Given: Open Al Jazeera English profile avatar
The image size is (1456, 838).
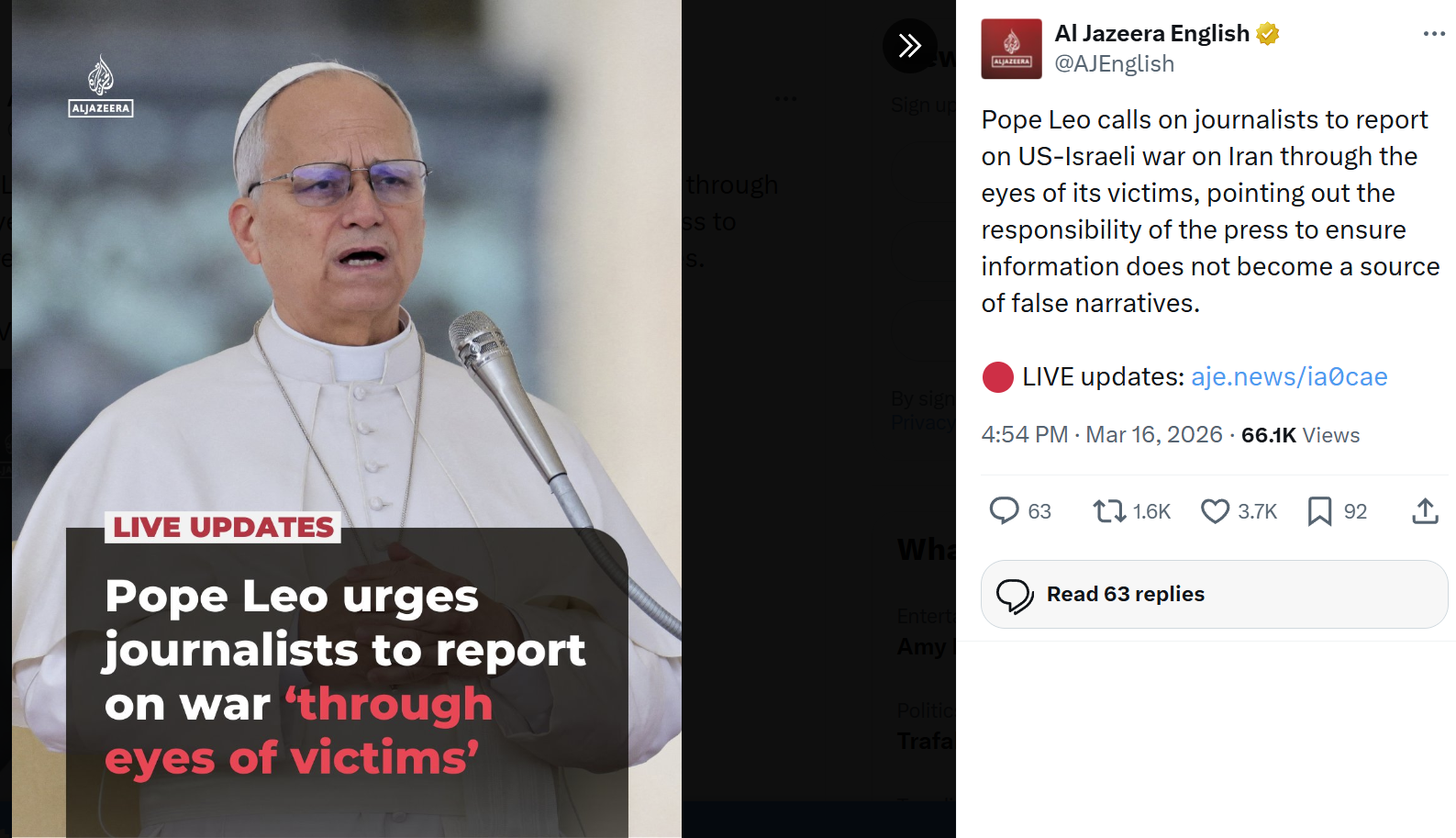Looking at the screenshot, I should tap(1011, 49).
